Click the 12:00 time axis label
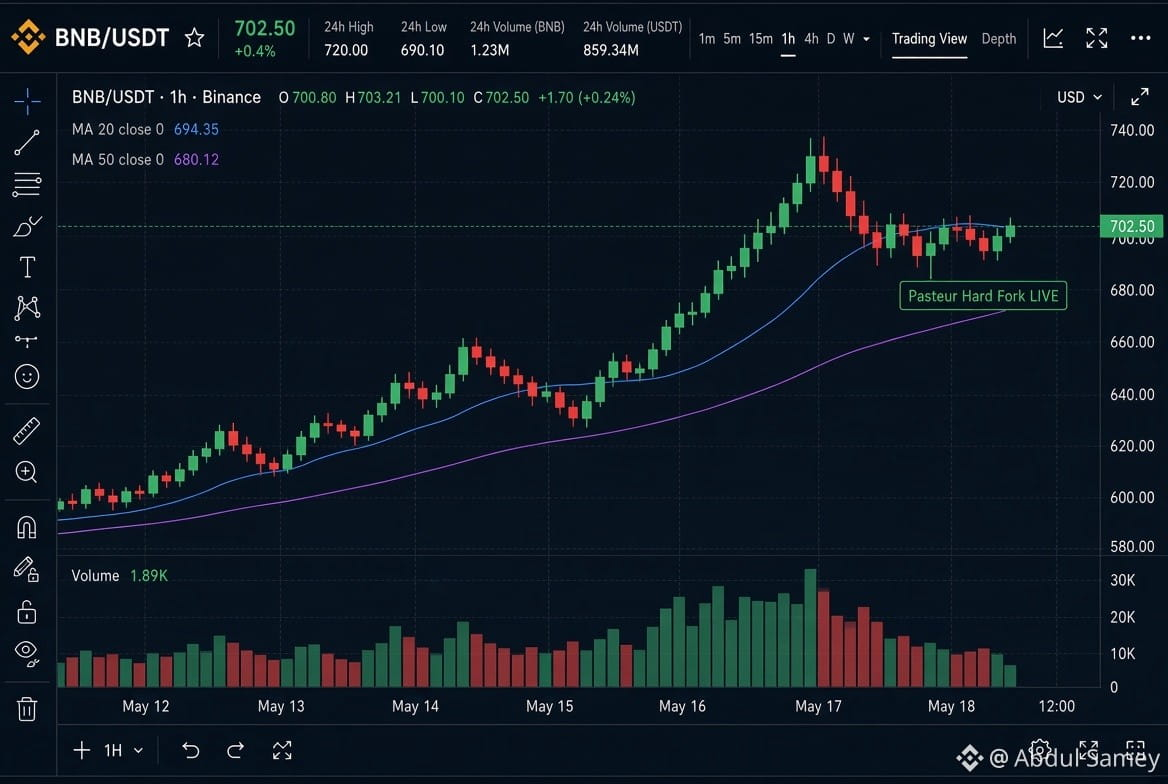Screen dimensions: 1168x784 click(1056, 706)
